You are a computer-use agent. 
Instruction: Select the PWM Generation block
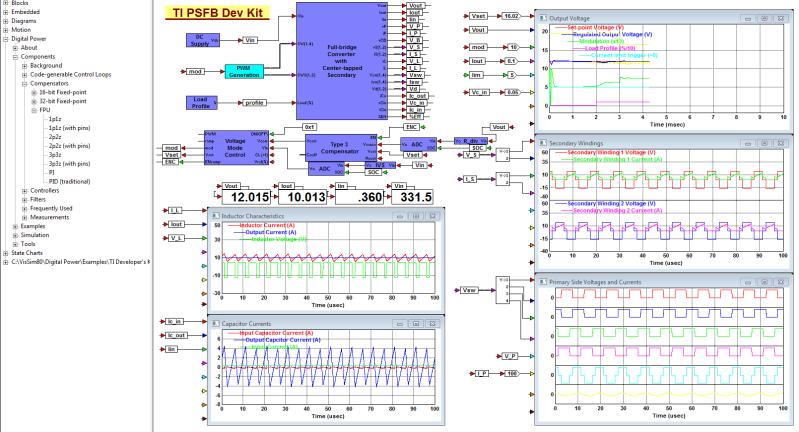(244, 71)
